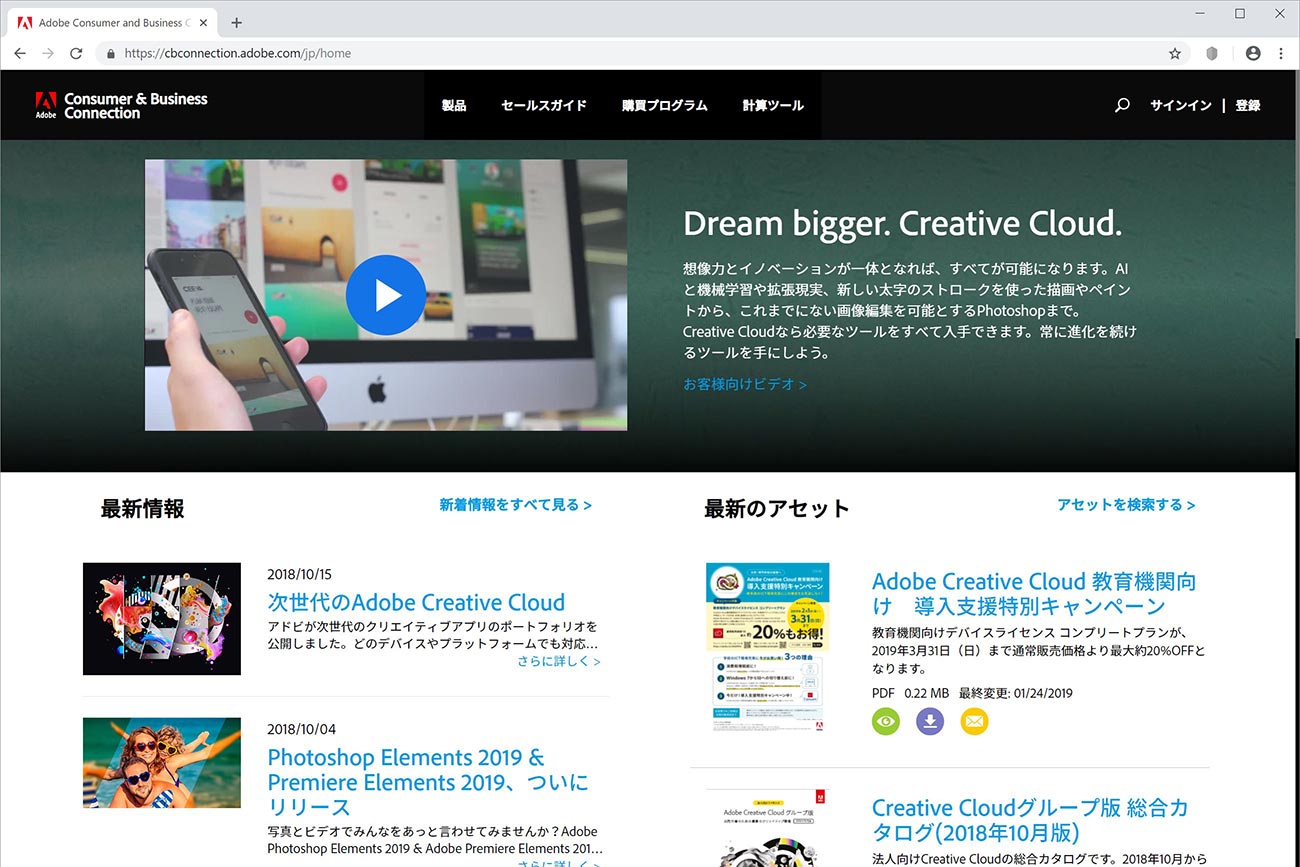Viewport: 1300px width, 867px height.
Task: Play the Creative Cloud hero video
Action: (x=386, y=295)
